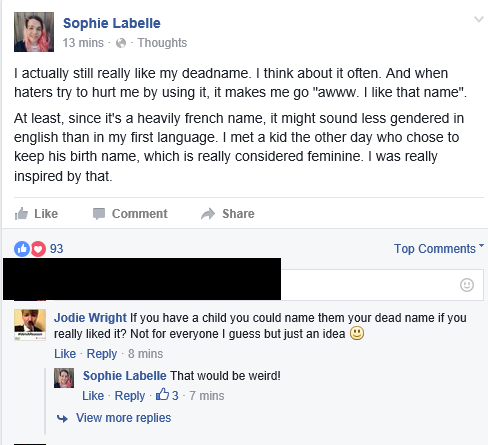This screenshot has width=488, height=445.
Task: Open post options chevron at top right
Action: (x=479, y=19)
